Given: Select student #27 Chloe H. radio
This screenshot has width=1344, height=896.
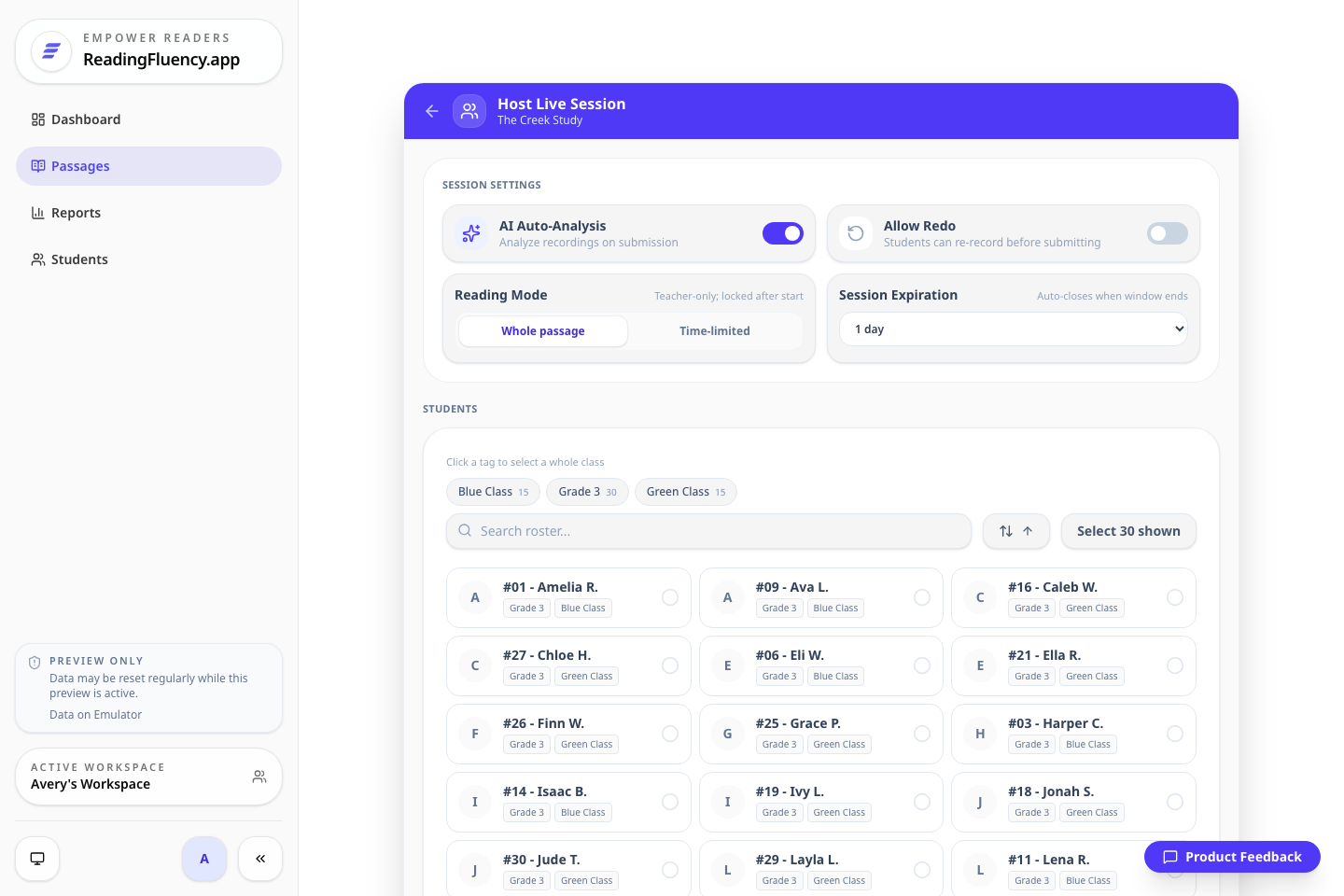Looking at the screenshot, I should coord(670,665).
